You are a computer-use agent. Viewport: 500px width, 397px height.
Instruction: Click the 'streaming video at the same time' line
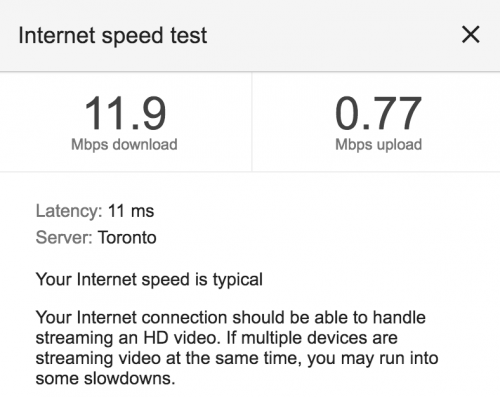(168, 358)
